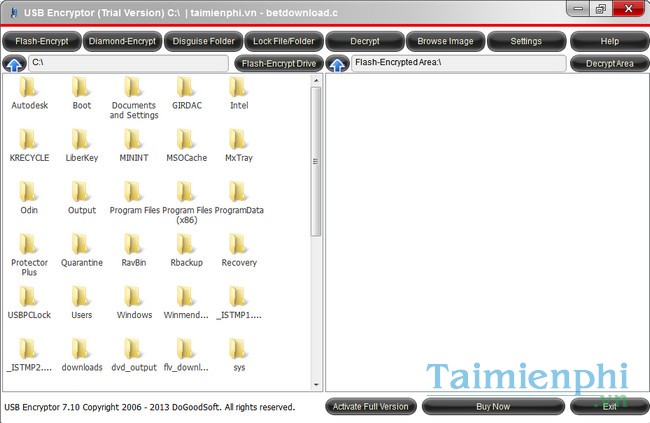Viewport: 650px width, 423px height.
Task: Click the Buy Now button
Action: (x=493, y=407)
